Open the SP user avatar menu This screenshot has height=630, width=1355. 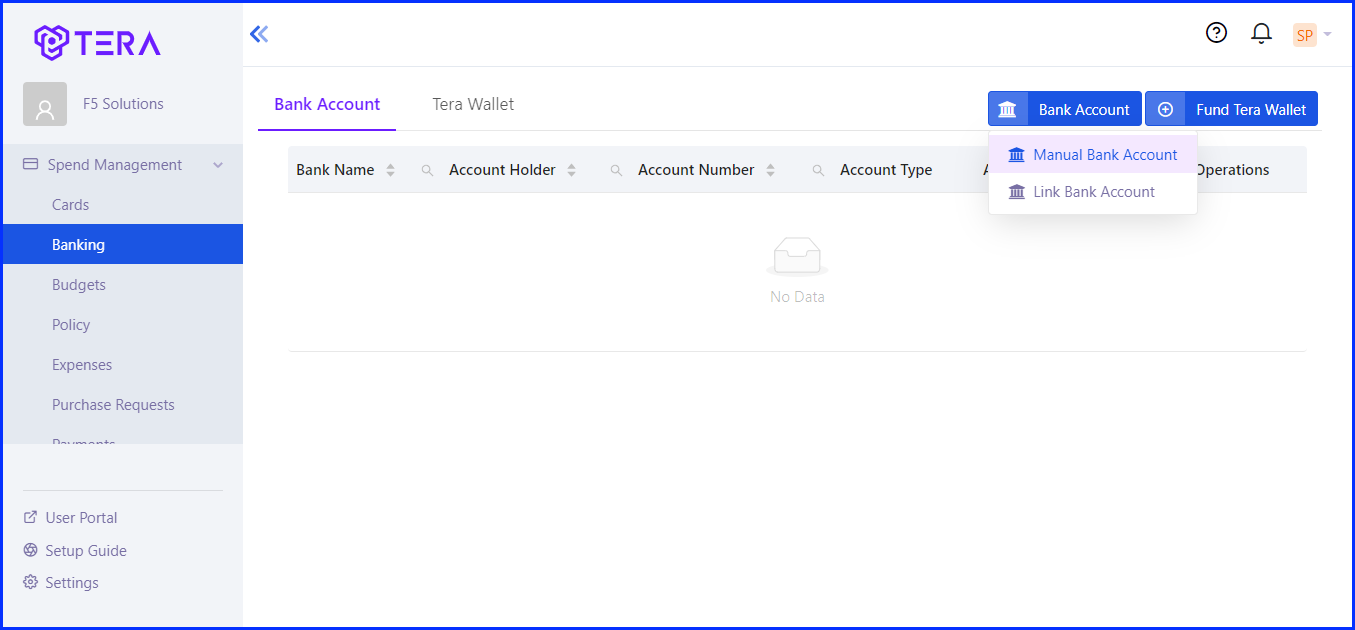click(1311, 35)
